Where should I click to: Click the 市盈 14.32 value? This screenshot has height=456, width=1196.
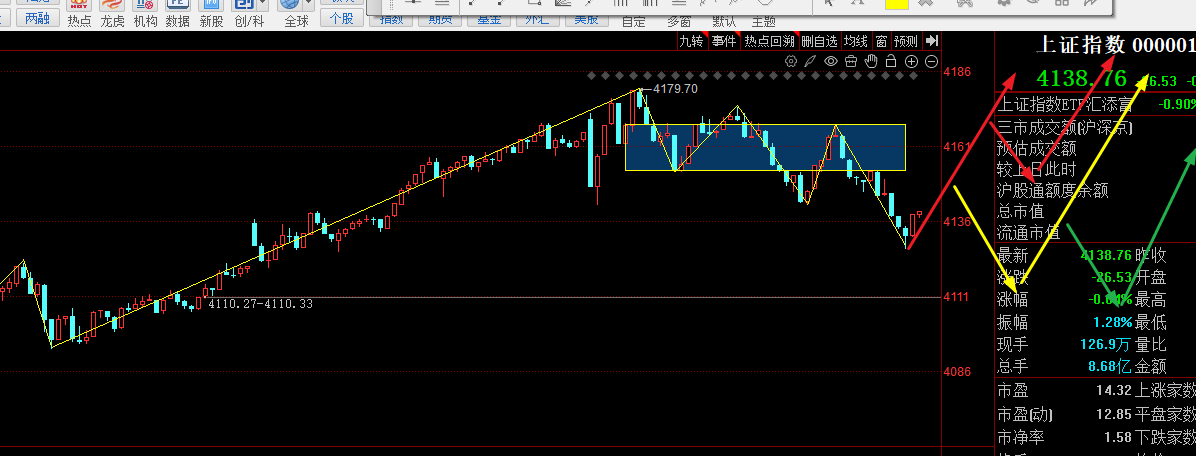pos(1114,390)
